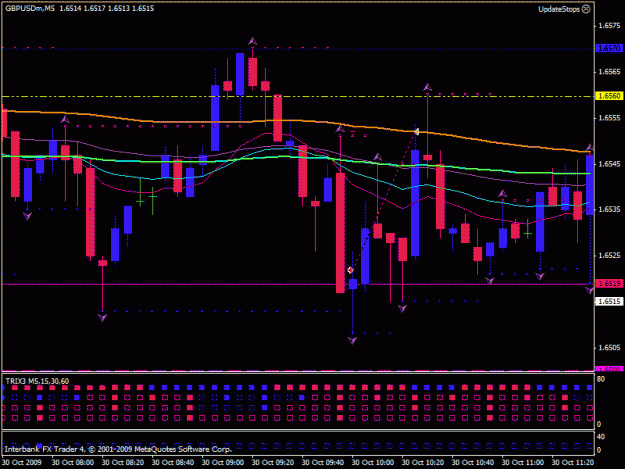Click the 1.6505 price axis label
The image size is (625, 469).
(609, 347)
